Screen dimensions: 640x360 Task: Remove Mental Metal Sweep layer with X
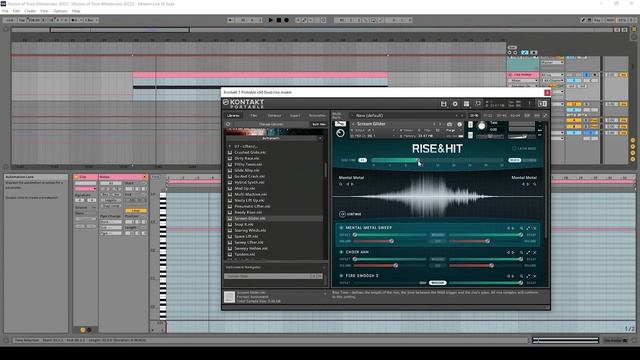(x=535, y=228)
